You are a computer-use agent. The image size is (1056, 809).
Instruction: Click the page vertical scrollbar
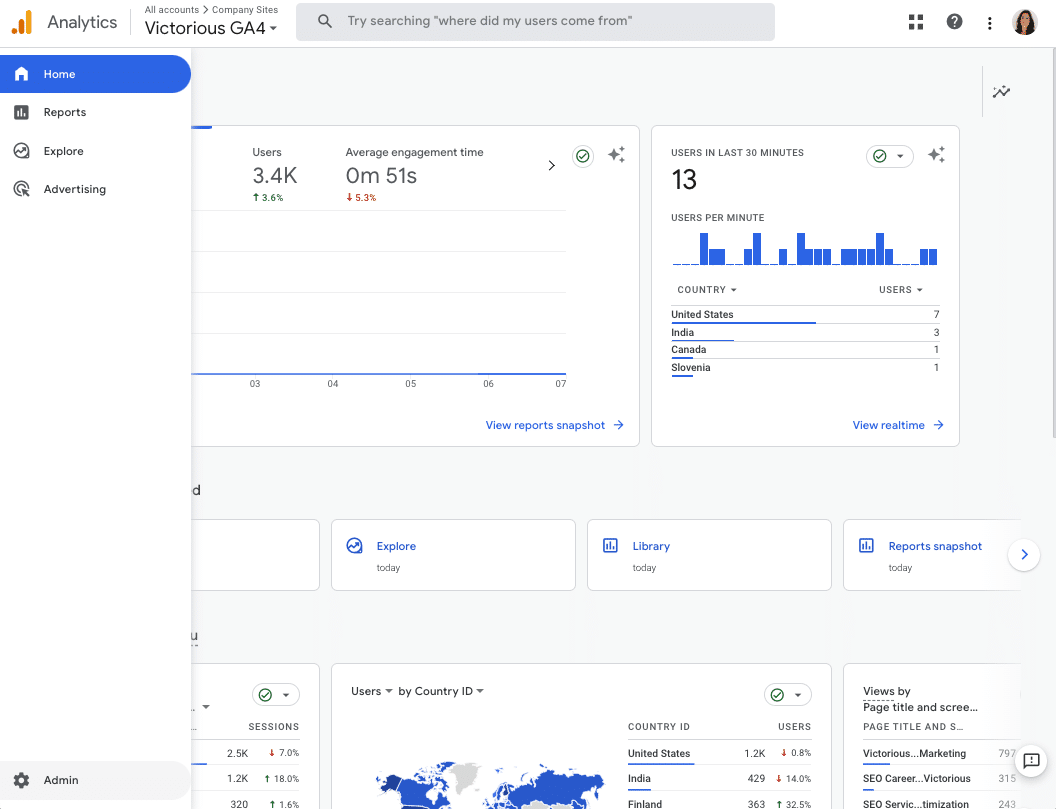pyautogui.click(x=1053, y=242)
